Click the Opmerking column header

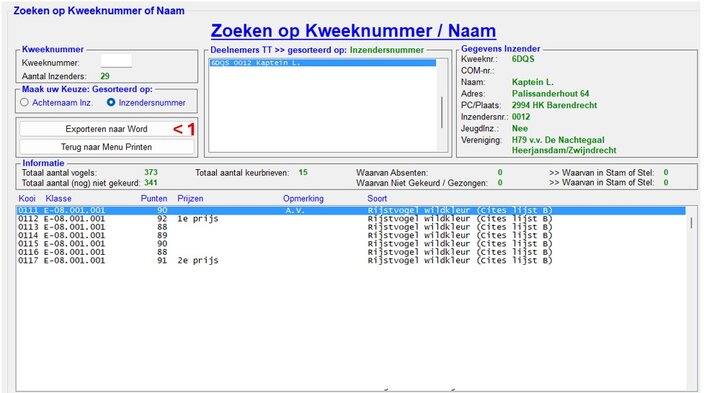[303, 199]
